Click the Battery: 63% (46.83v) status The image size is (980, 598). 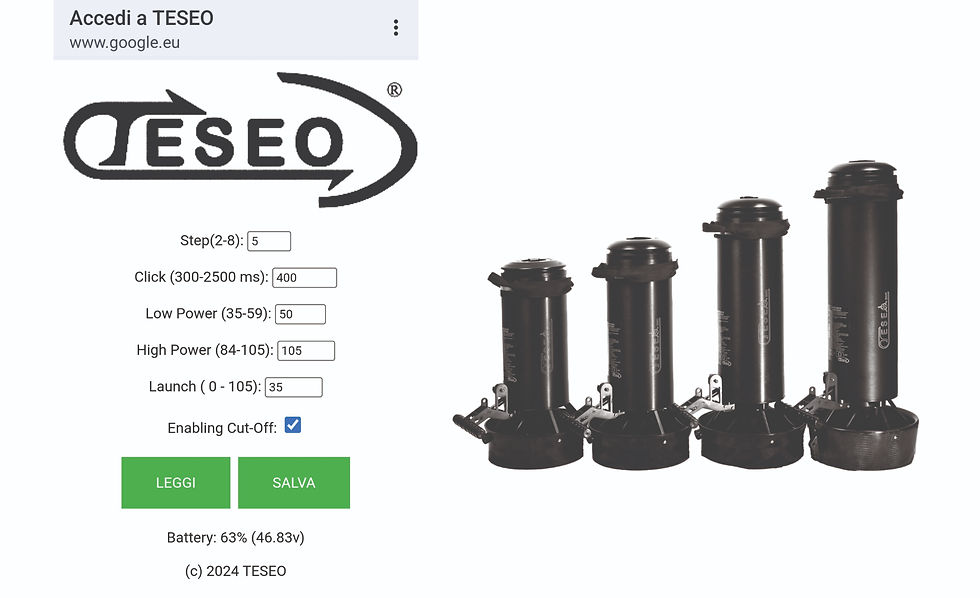tap(236, 537)
